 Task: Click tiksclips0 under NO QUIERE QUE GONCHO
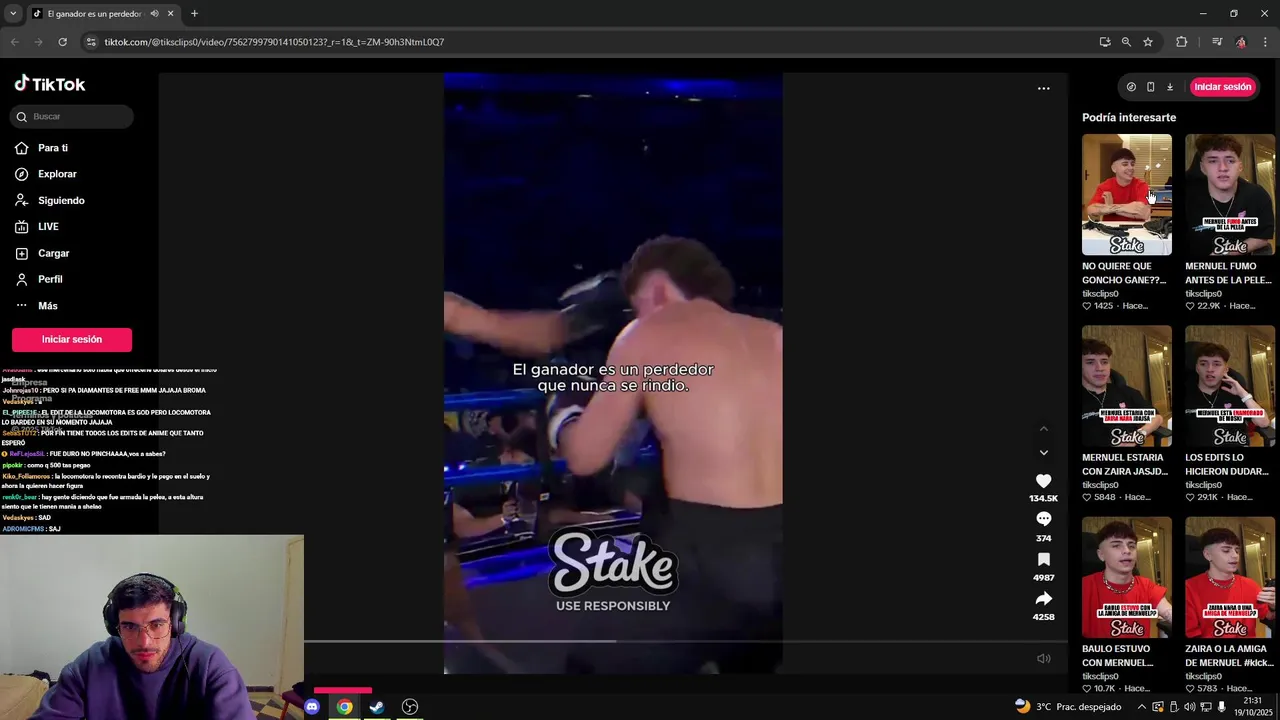pyautogui.click(x=1100, y=294)
